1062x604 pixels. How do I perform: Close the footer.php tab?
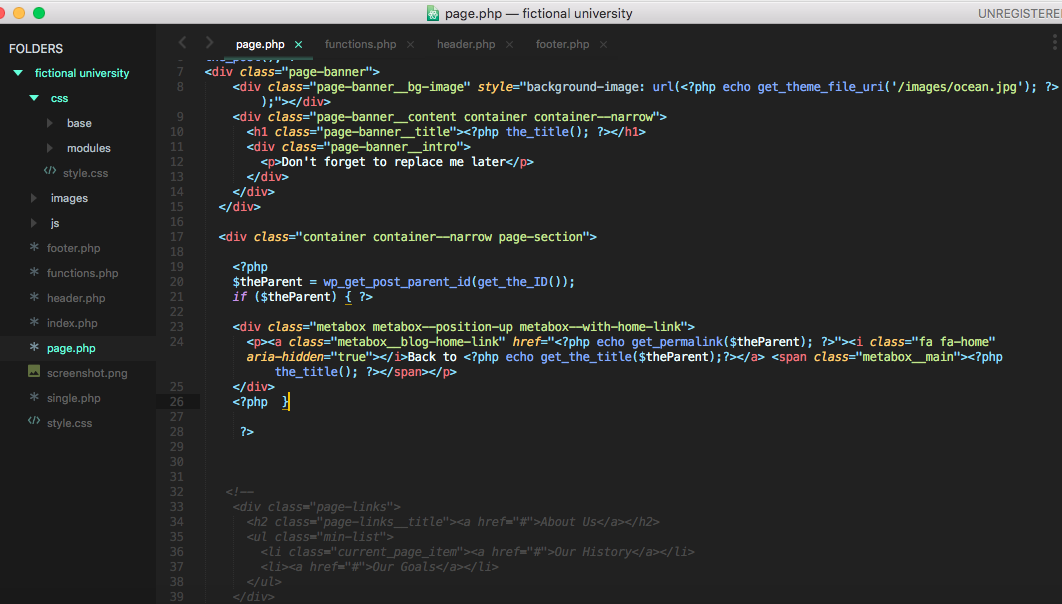click(x=603, y=45)
